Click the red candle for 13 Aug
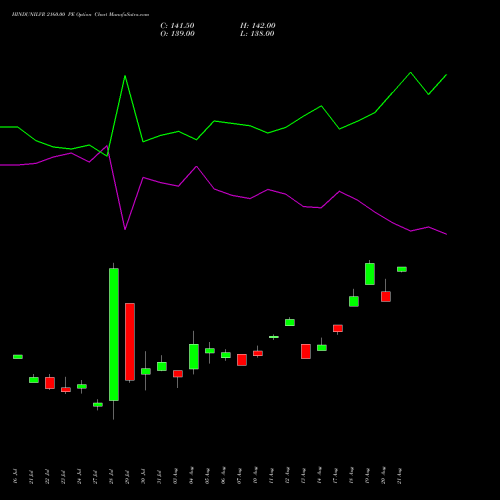Image resolution: width=500 pixels, height=500 pixels. [306, 351]
